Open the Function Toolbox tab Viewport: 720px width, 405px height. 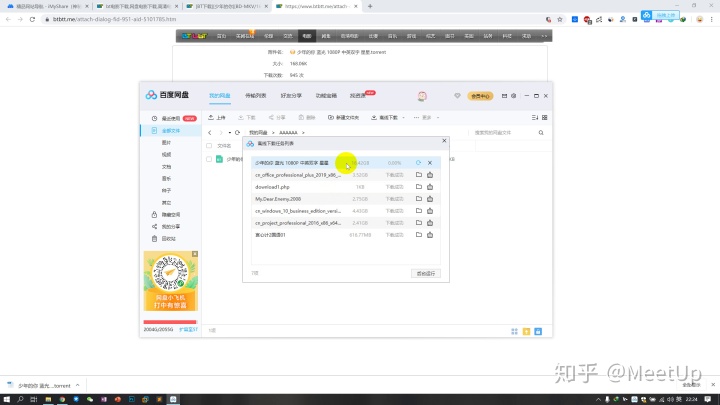[326, 96]
